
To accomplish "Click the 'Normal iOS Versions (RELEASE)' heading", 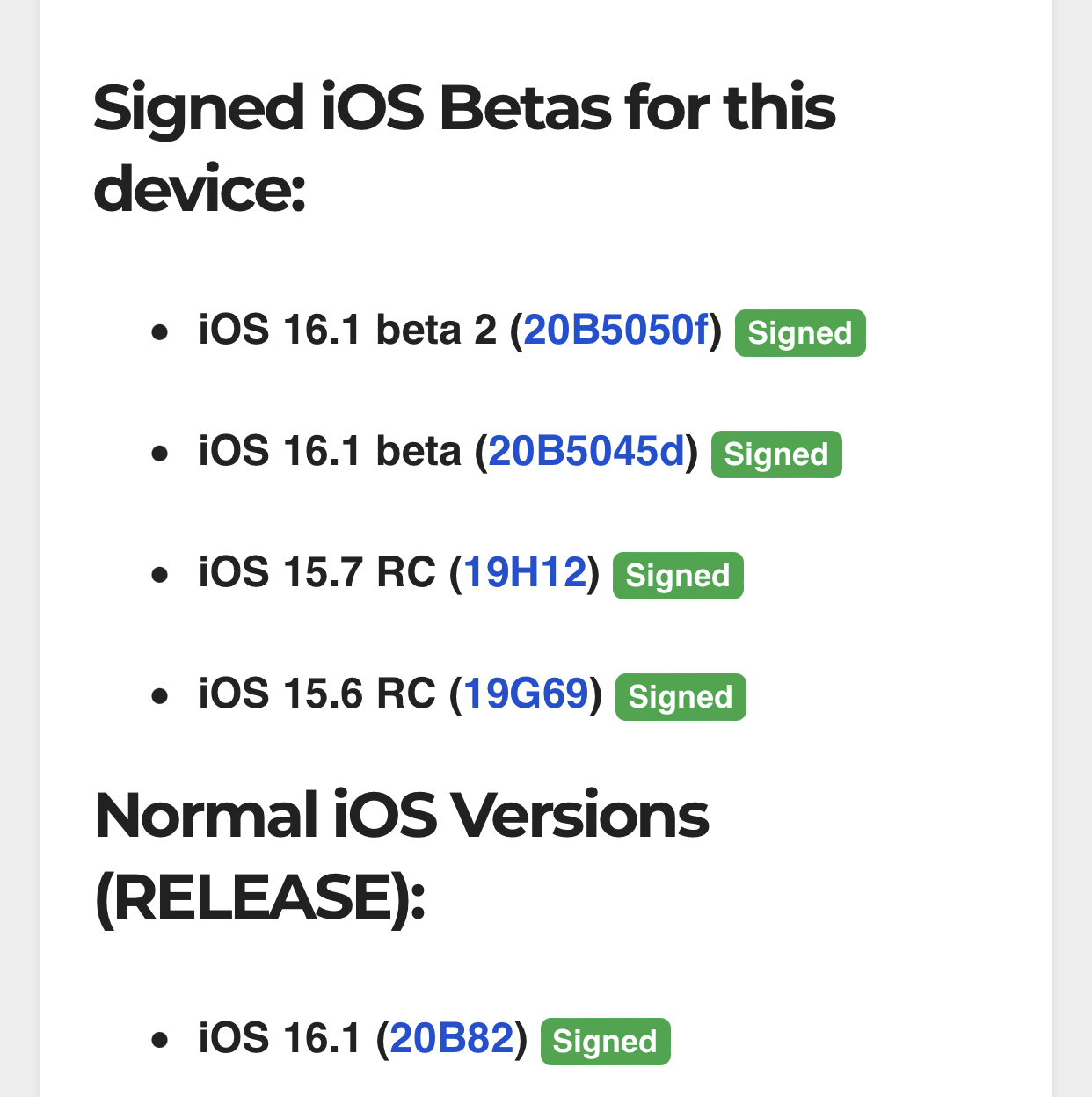I will pos(401,856).
